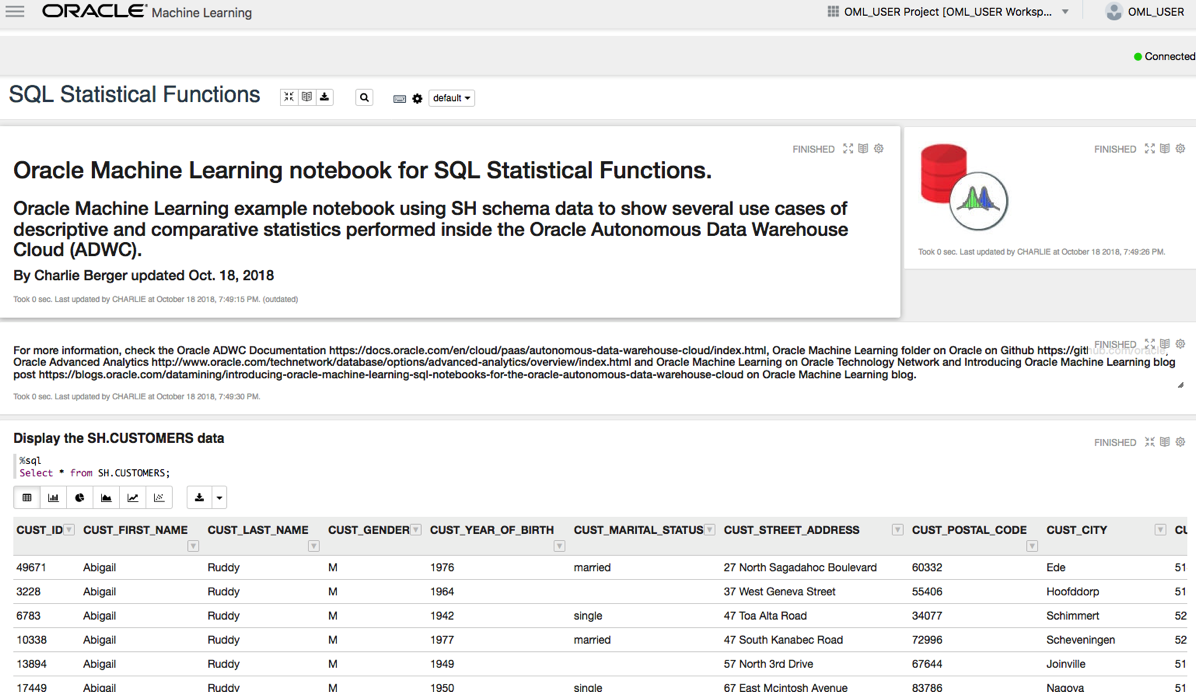Switch results to area chart view
The width and height of the screenshot is (1196, 692).
[x=106, y=497]
